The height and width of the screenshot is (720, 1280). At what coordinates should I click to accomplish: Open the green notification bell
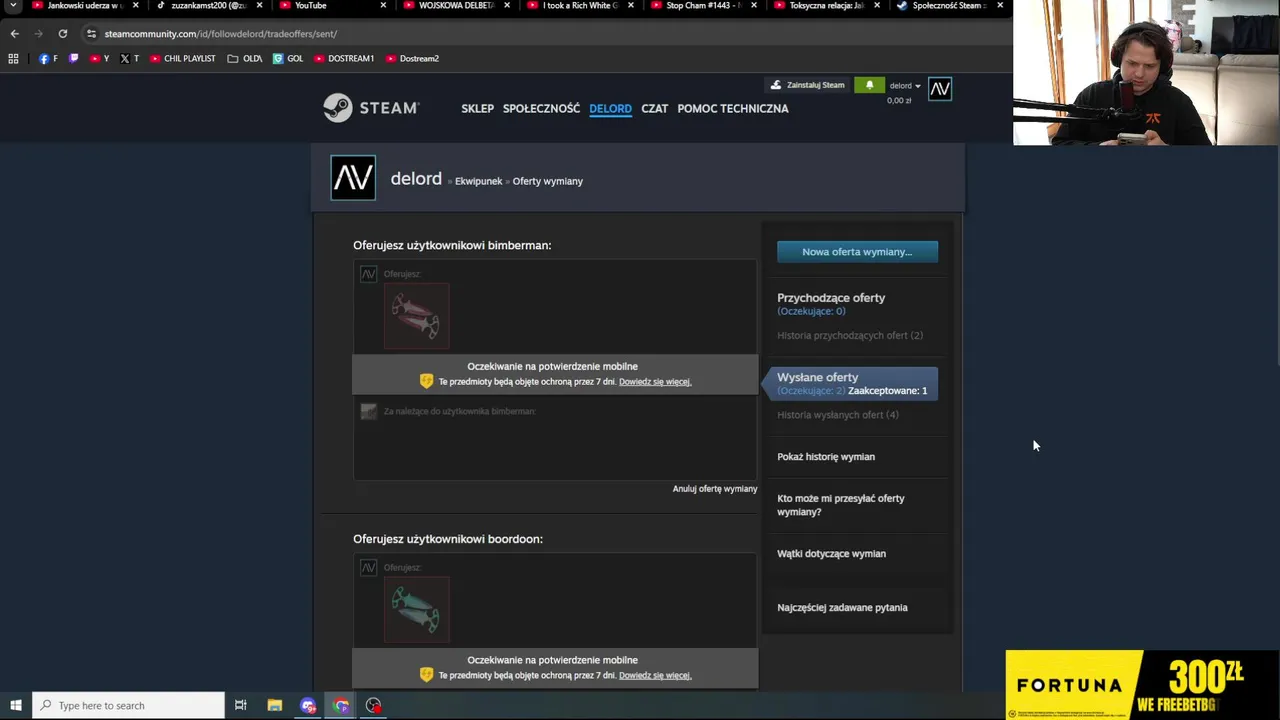[869, 85]
